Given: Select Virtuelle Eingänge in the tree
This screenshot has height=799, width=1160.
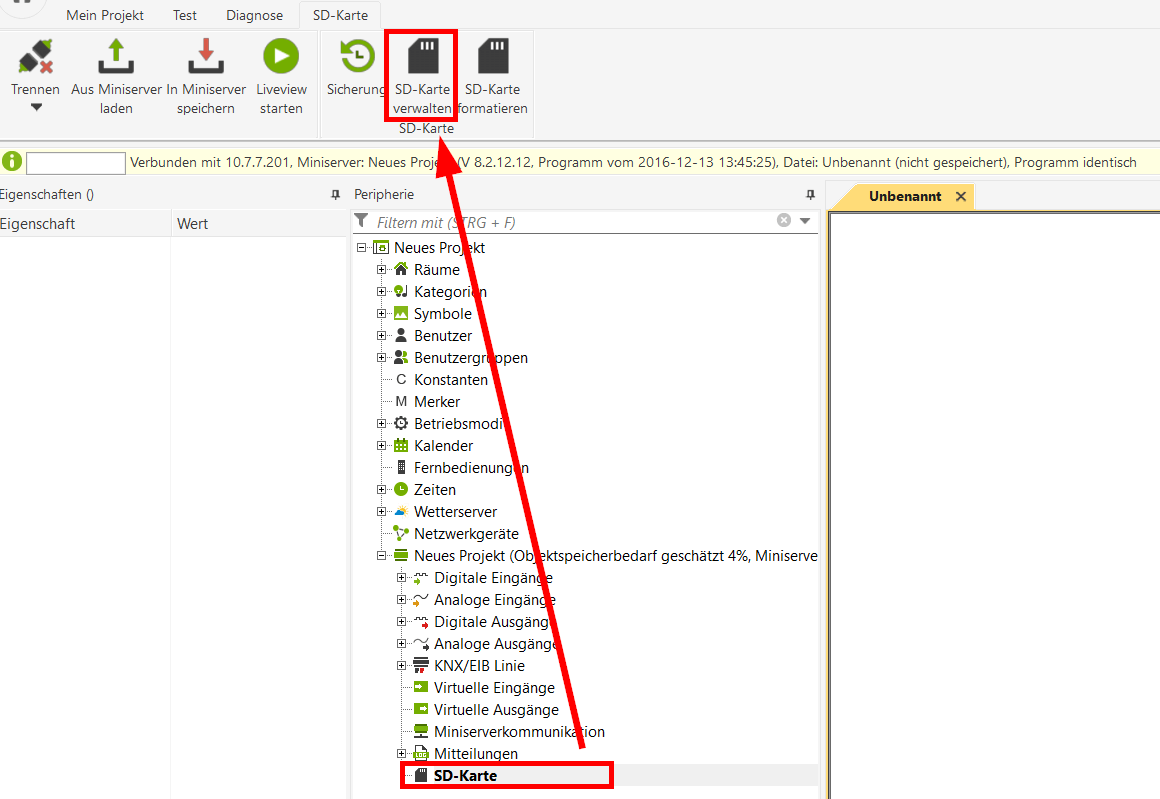Looking at the screenshot, I should [494, 688].
